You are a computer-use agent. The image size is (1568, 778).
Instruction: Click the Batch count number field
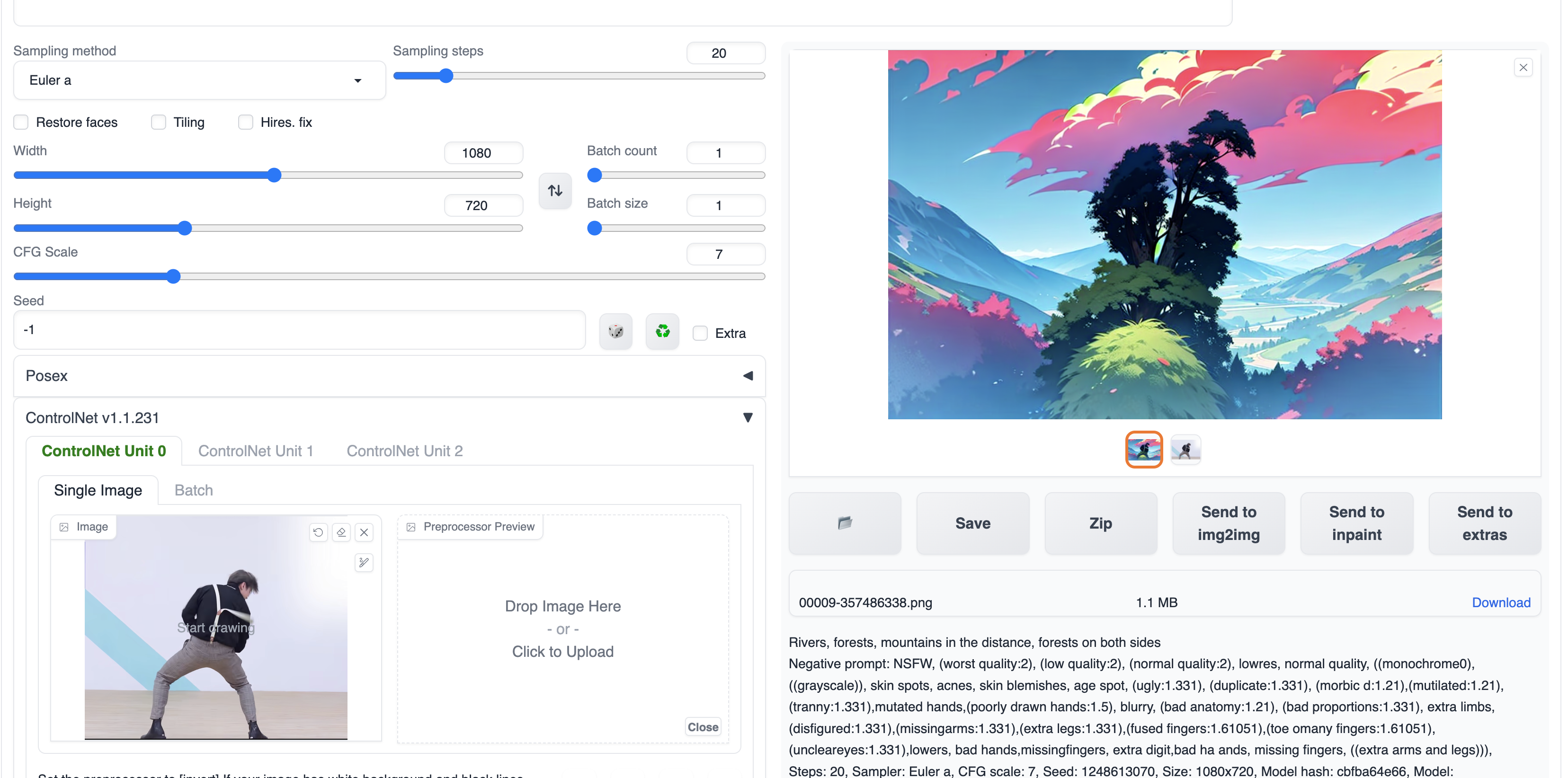[726, 153]
